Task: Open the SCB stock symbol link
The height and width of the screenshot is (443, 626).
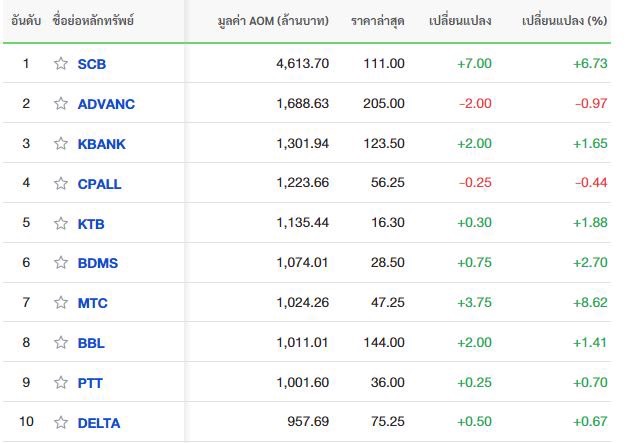Action: [x=92, y=64]
